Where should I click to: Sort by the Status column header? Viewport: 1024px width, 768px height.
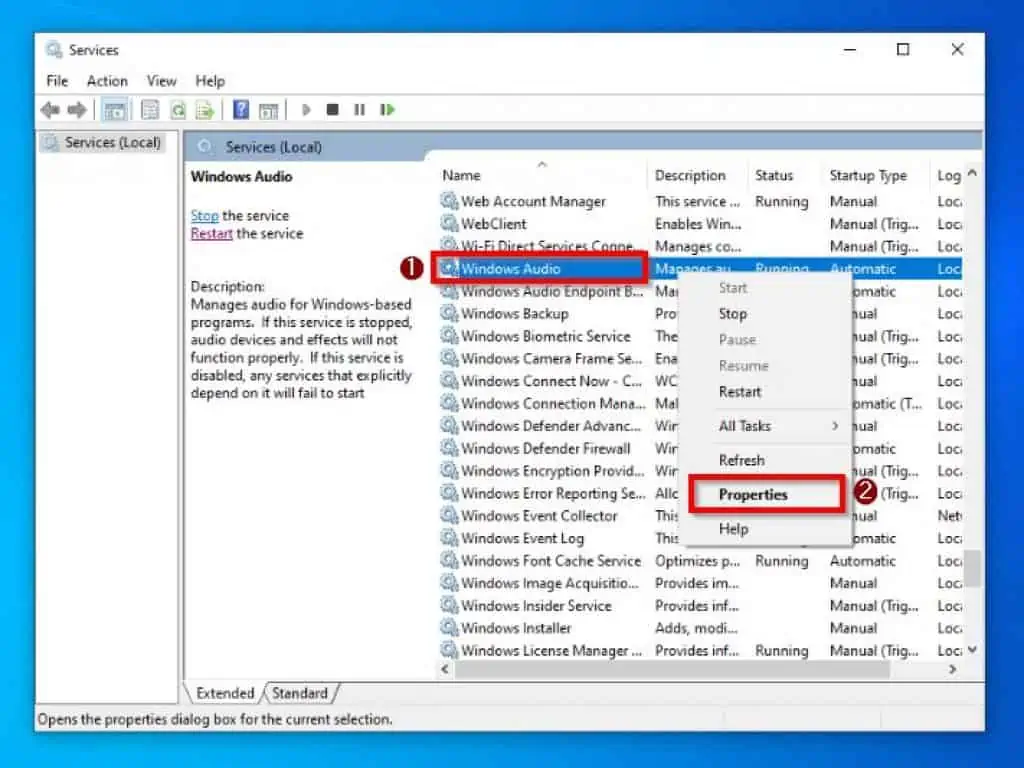785,175
